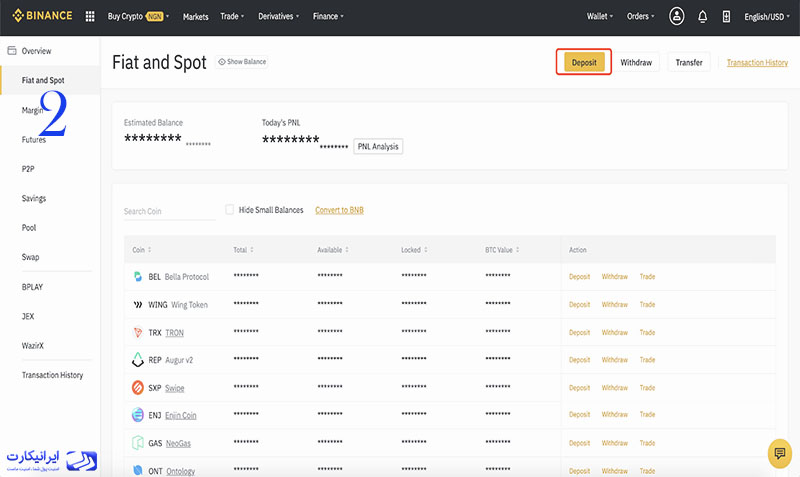Click the PNL Analysis button

378,146
